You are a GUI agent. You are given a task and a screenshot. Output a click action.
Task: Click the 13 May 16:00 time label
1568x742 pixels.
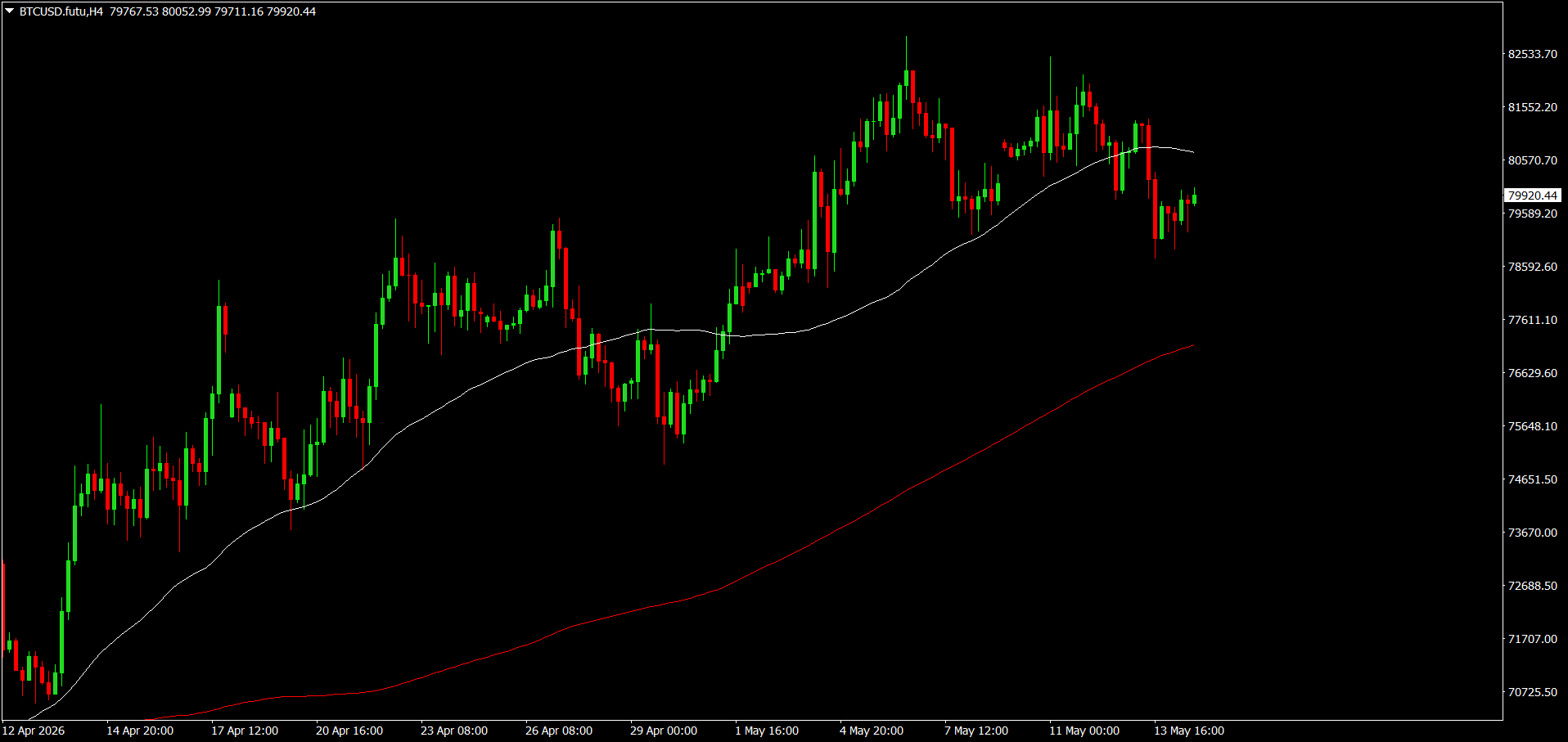pyautogui.click(x=1189, y=731)
